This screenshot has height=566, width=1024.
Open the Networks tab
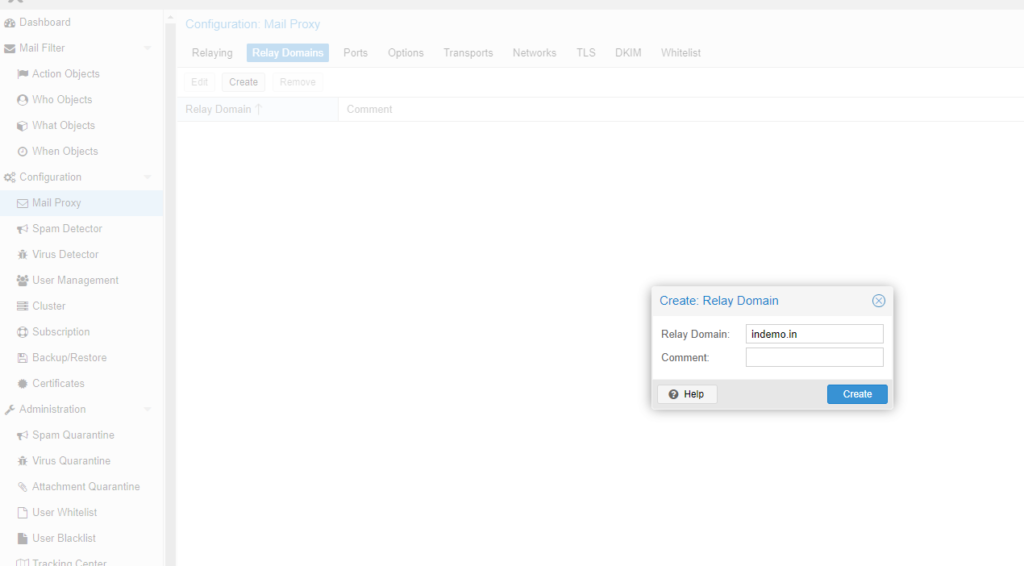[534, 53]
